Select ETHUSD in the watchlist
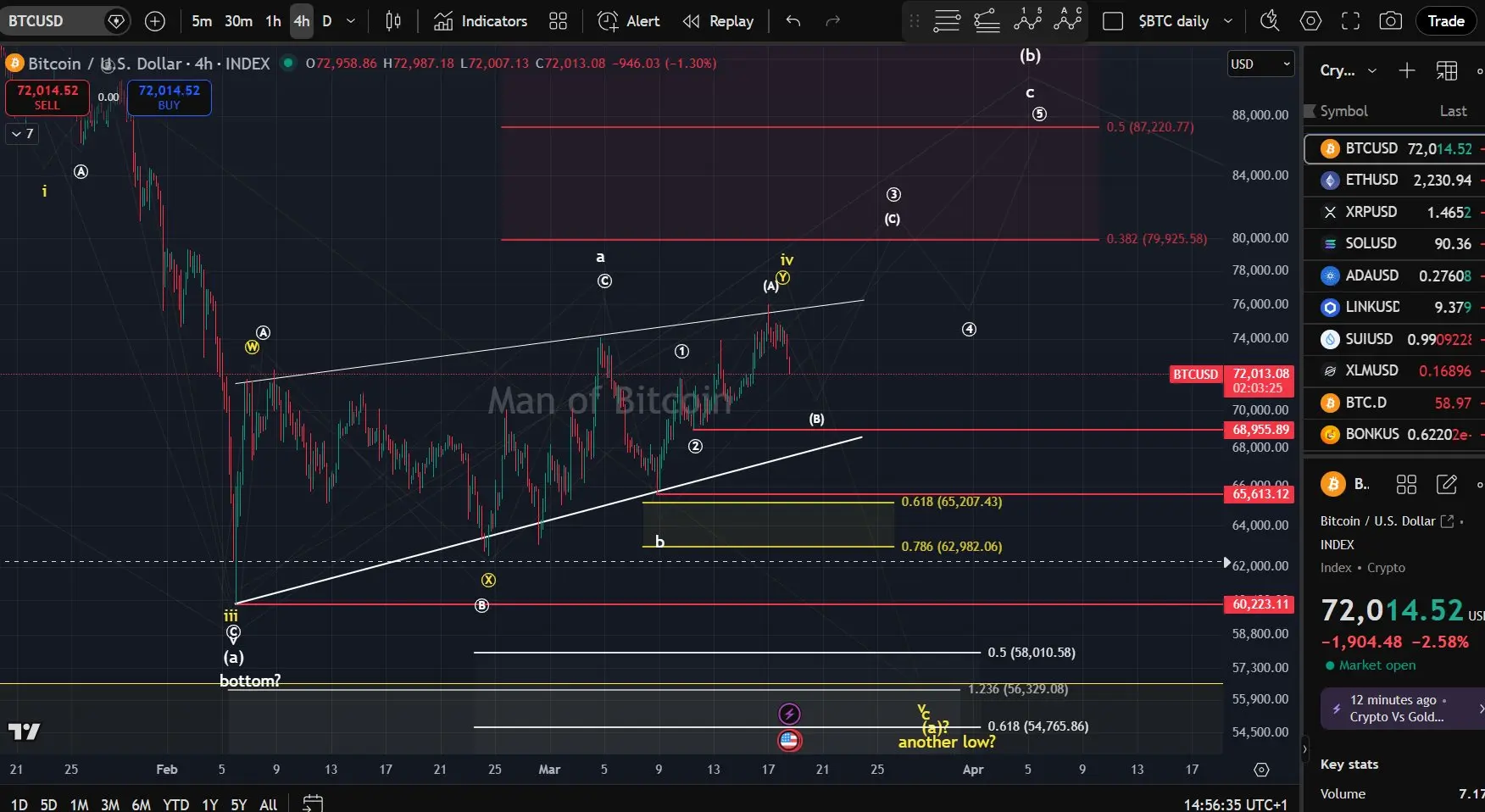The width and height of the screenshot is (1485, 812). (x=1394, y=180)
